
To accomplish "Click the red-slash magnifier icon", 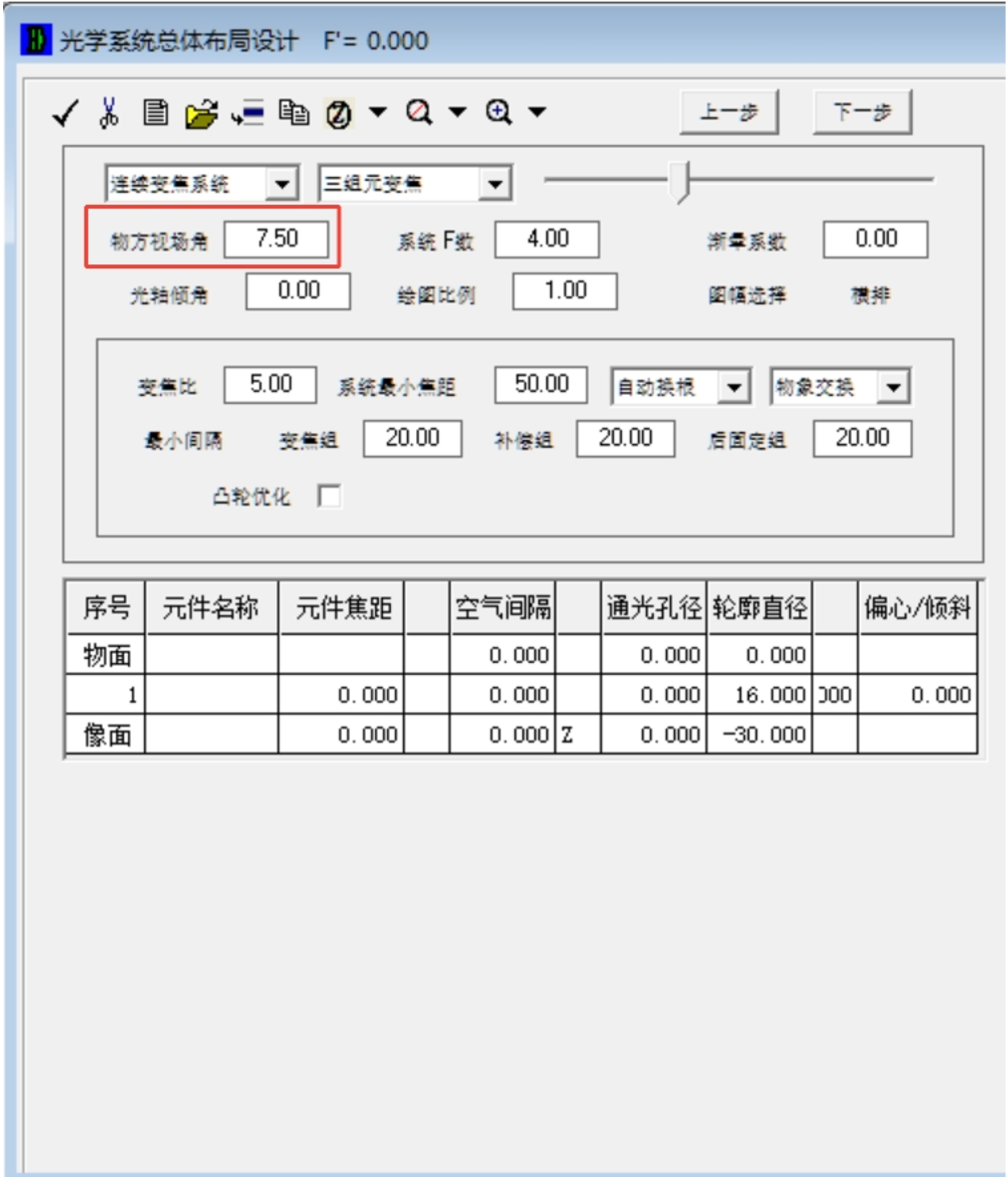I will [418, 112].
